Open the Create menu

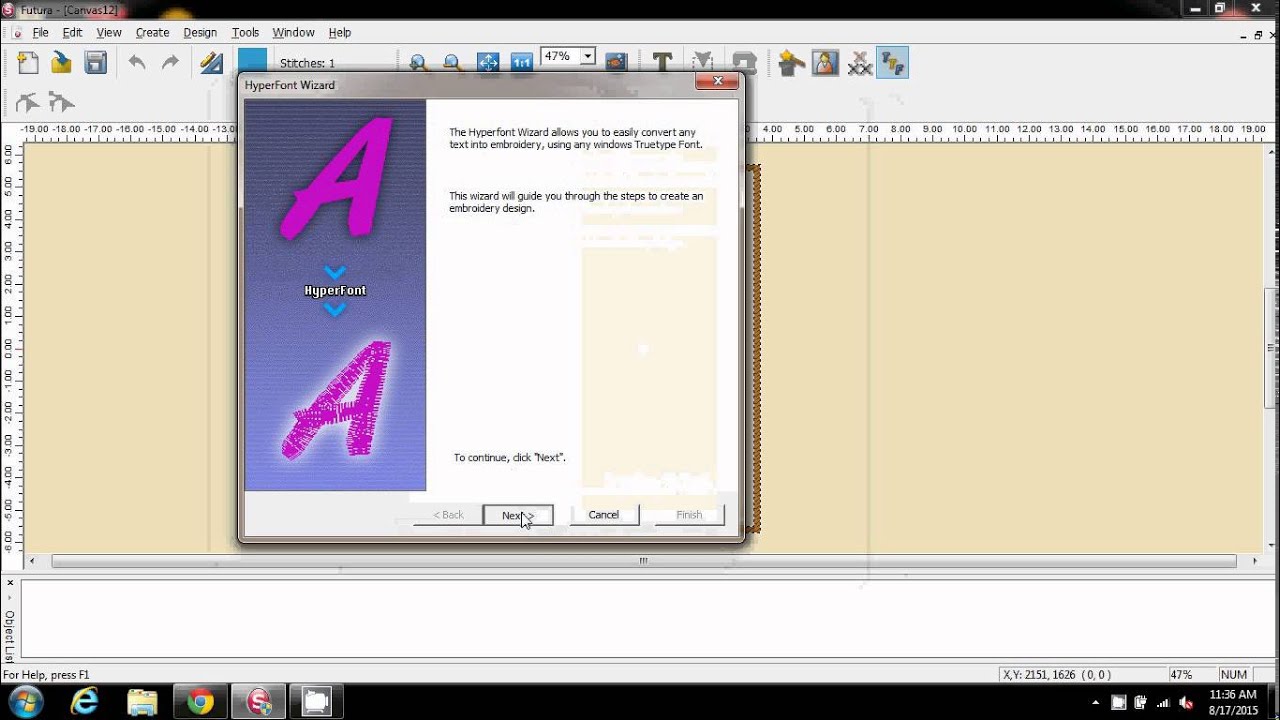pyautogui.click(x=152, y=33)
